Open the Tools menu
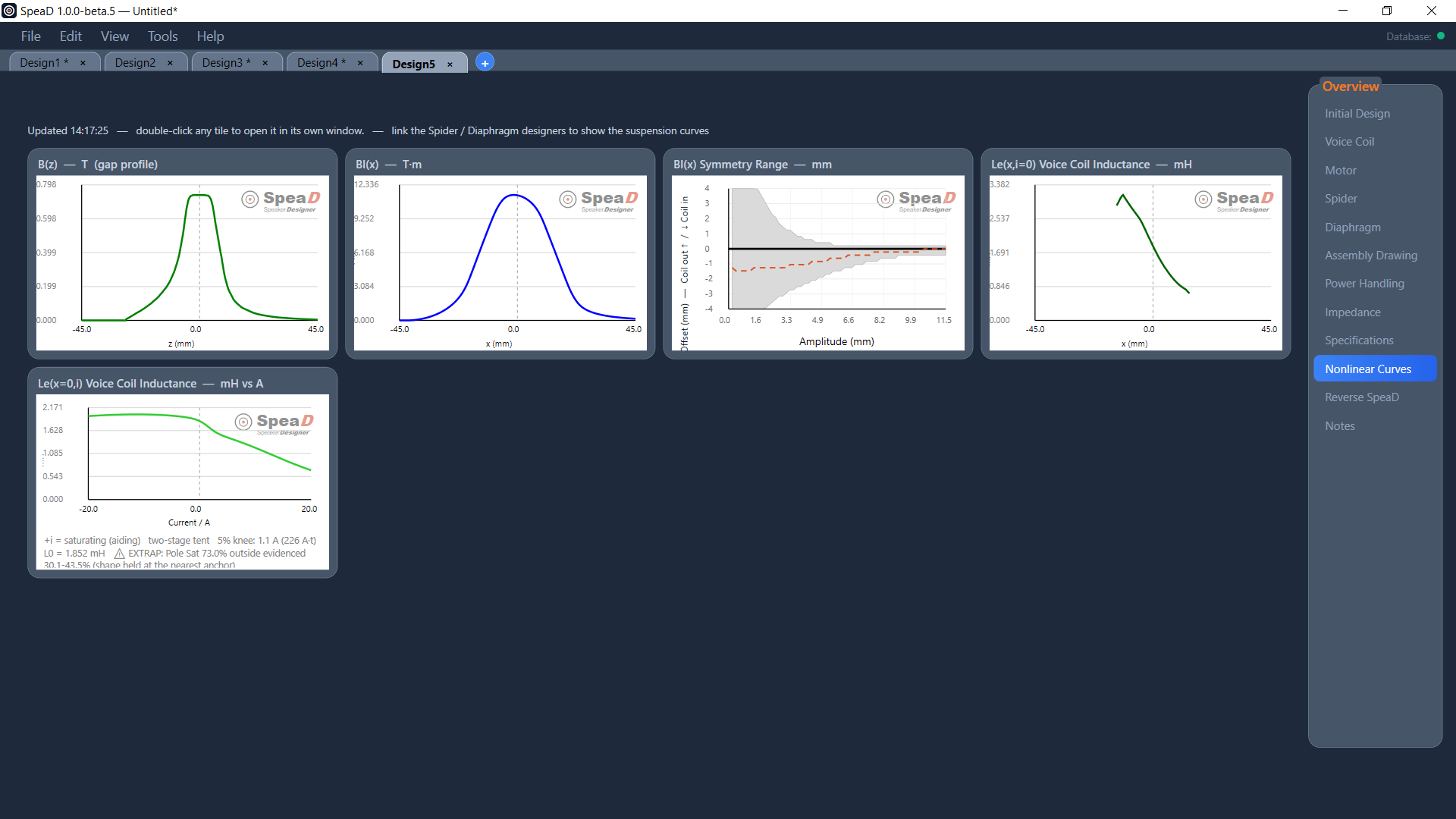The image size is (1456, 819). 162,36
